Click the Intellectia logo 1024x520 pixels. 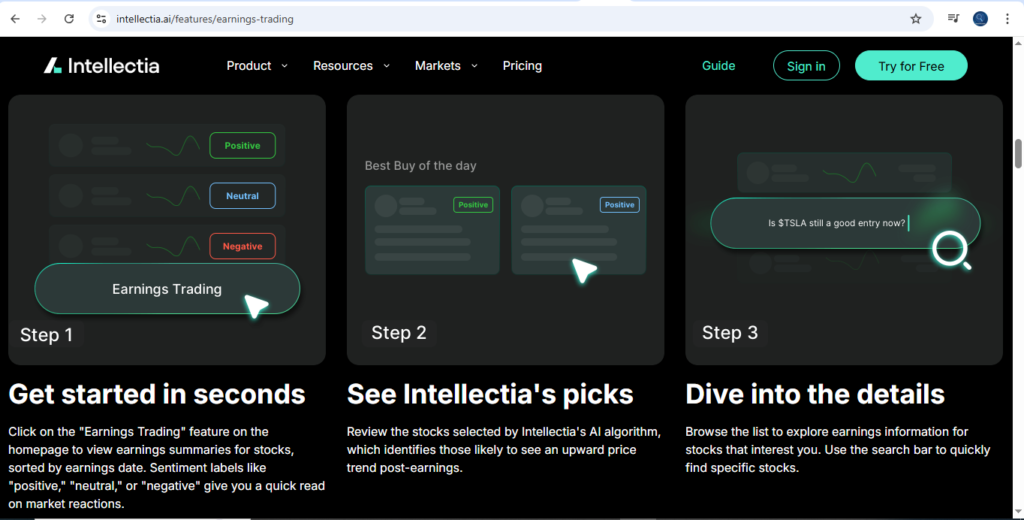(101, 65)
